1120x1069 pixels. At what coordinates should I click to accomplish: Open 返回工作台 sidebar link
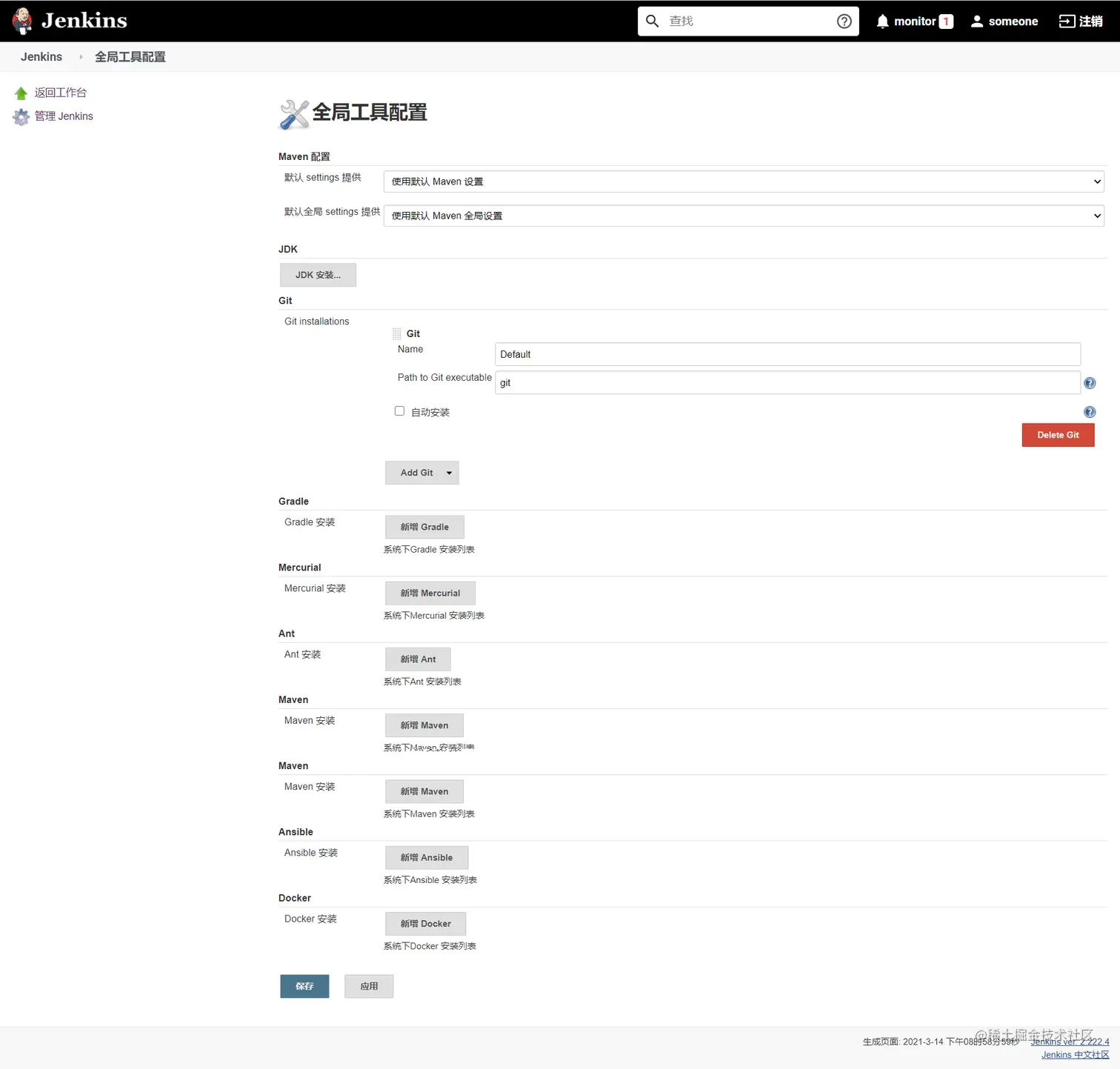pyautogui.click(x=61, y=93)
